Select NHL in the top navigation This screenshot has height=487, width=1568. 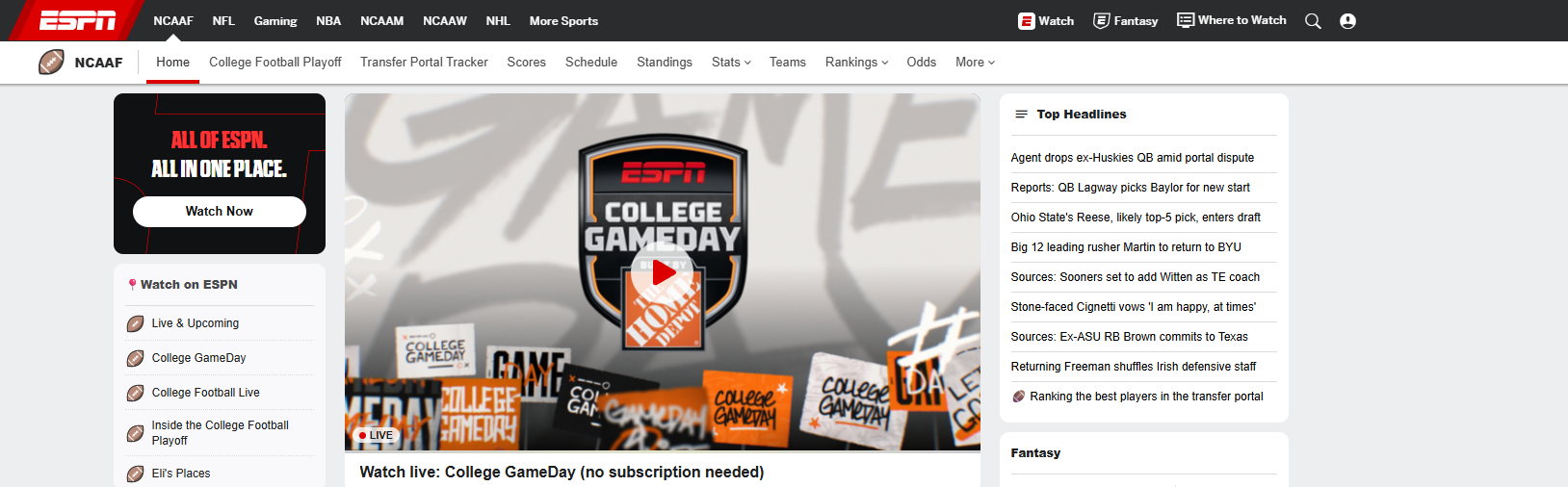pyautogui.click(x=498, y=21)
